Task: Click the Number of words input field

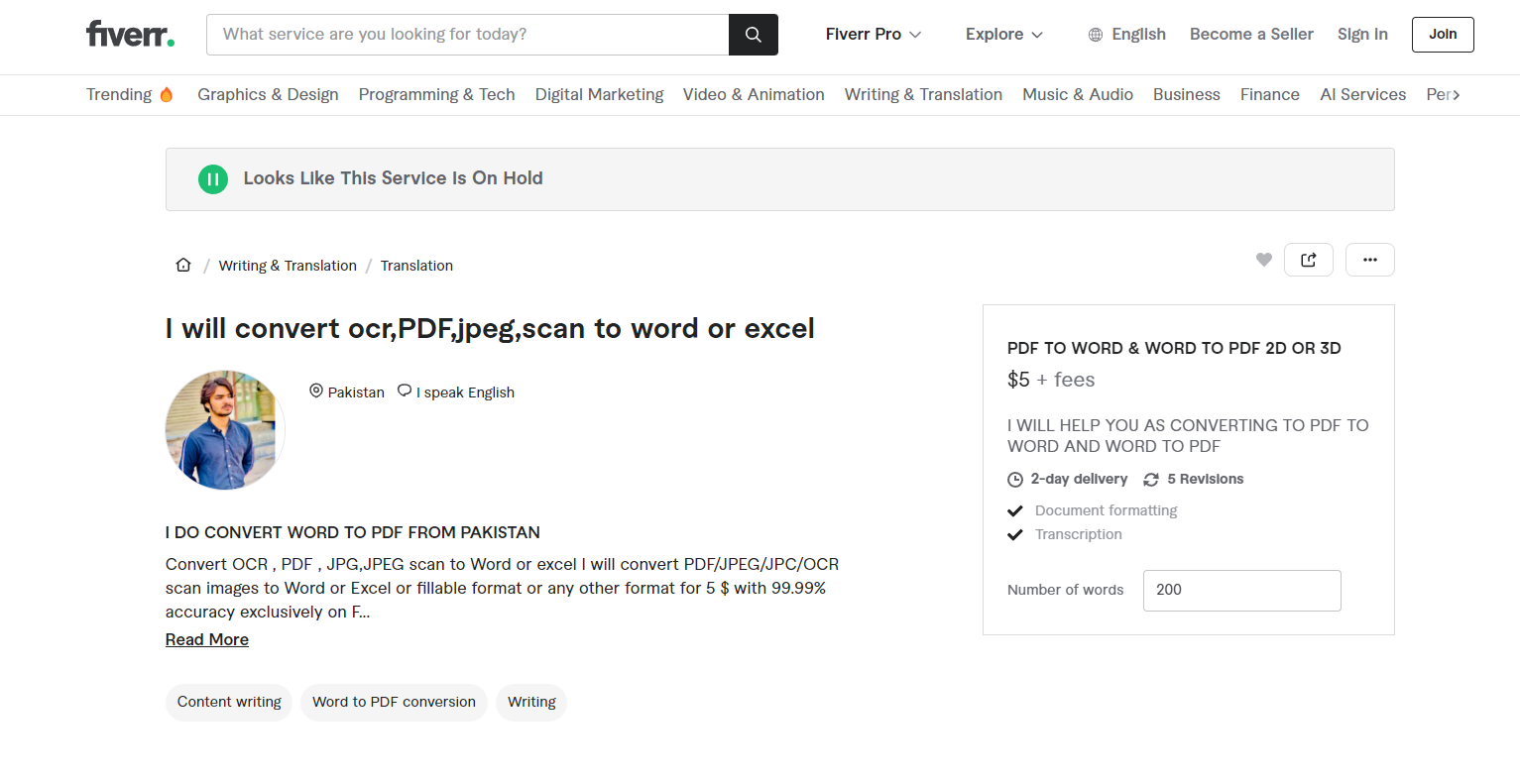Action: click(1241, 591)
